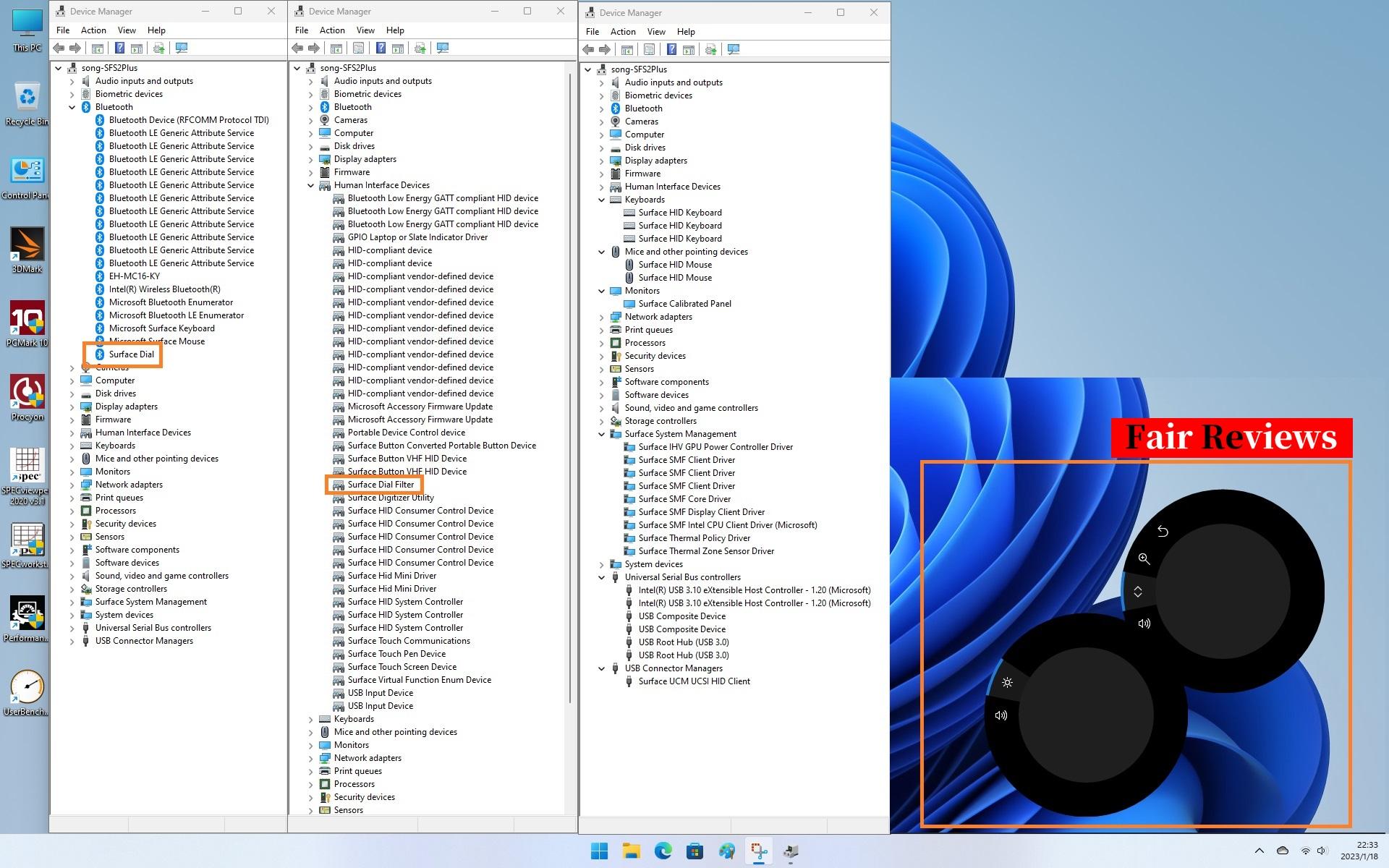Image resolution: width=1389 pixels, height=868 pixels.
Task: Open Microsoft Edge from the taskbar
Action: (x=663, y=851)
